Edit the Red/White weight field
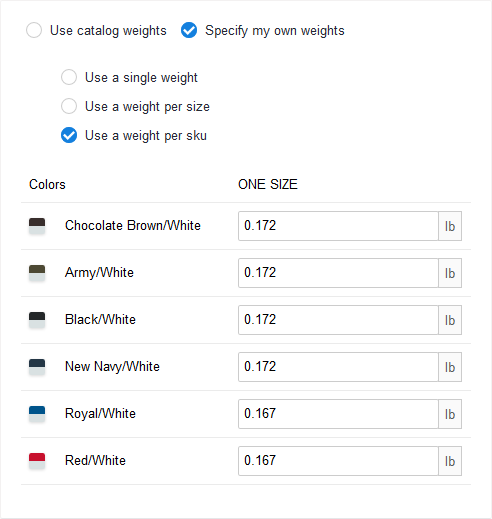This screenshot has width=492, height=519. click(x=338, y=461)
